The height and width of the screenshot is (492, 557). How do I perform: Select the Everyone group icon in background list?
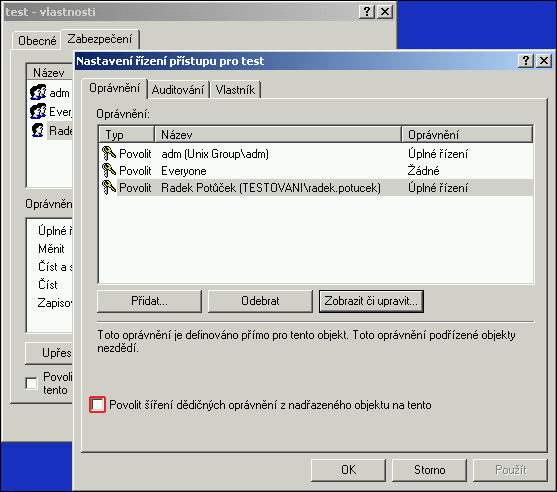(38, 111)
